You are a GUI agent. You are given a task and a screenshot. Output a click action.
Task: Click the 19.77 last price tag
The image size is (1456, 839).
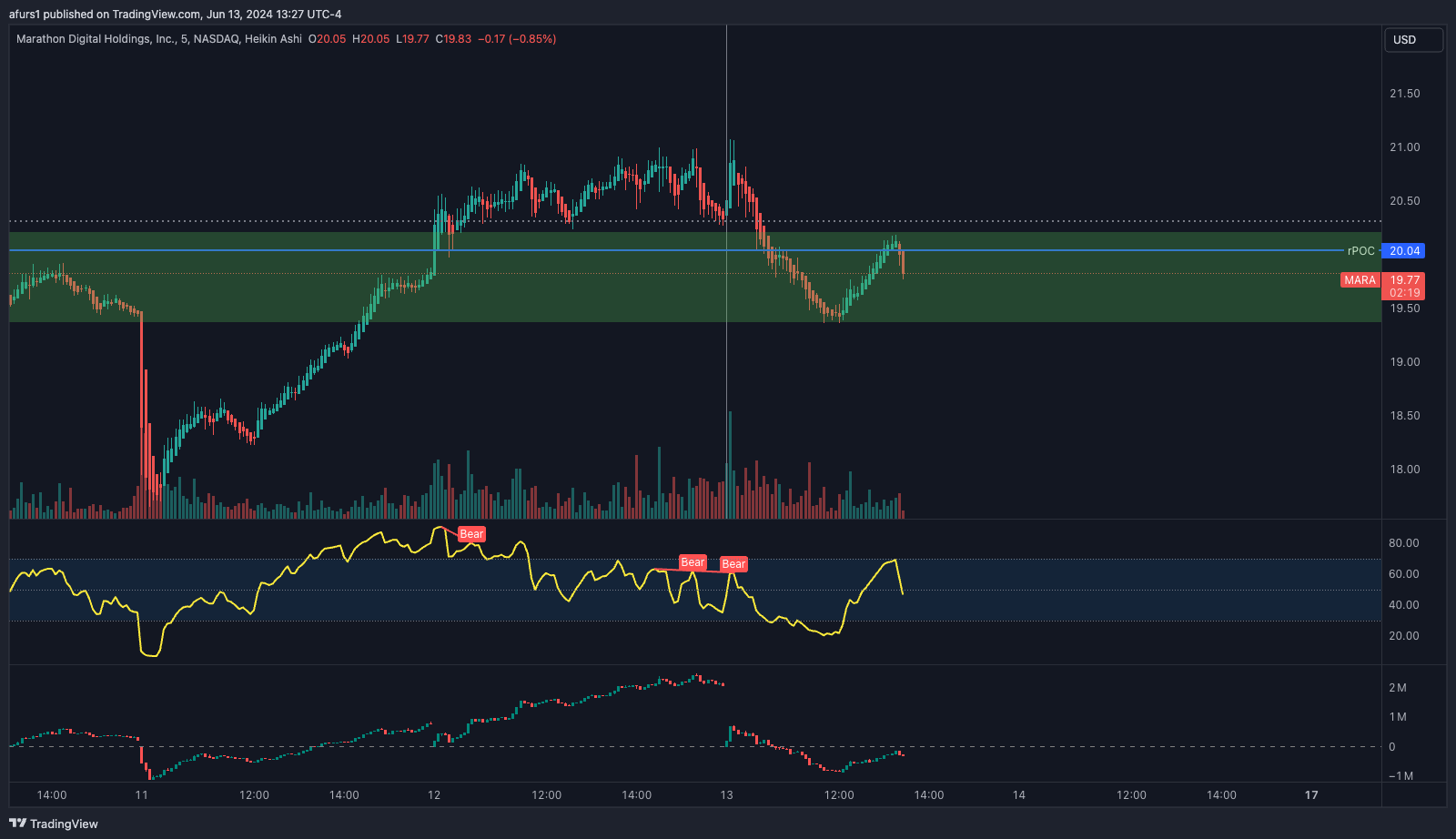(x=1404, y=280)
